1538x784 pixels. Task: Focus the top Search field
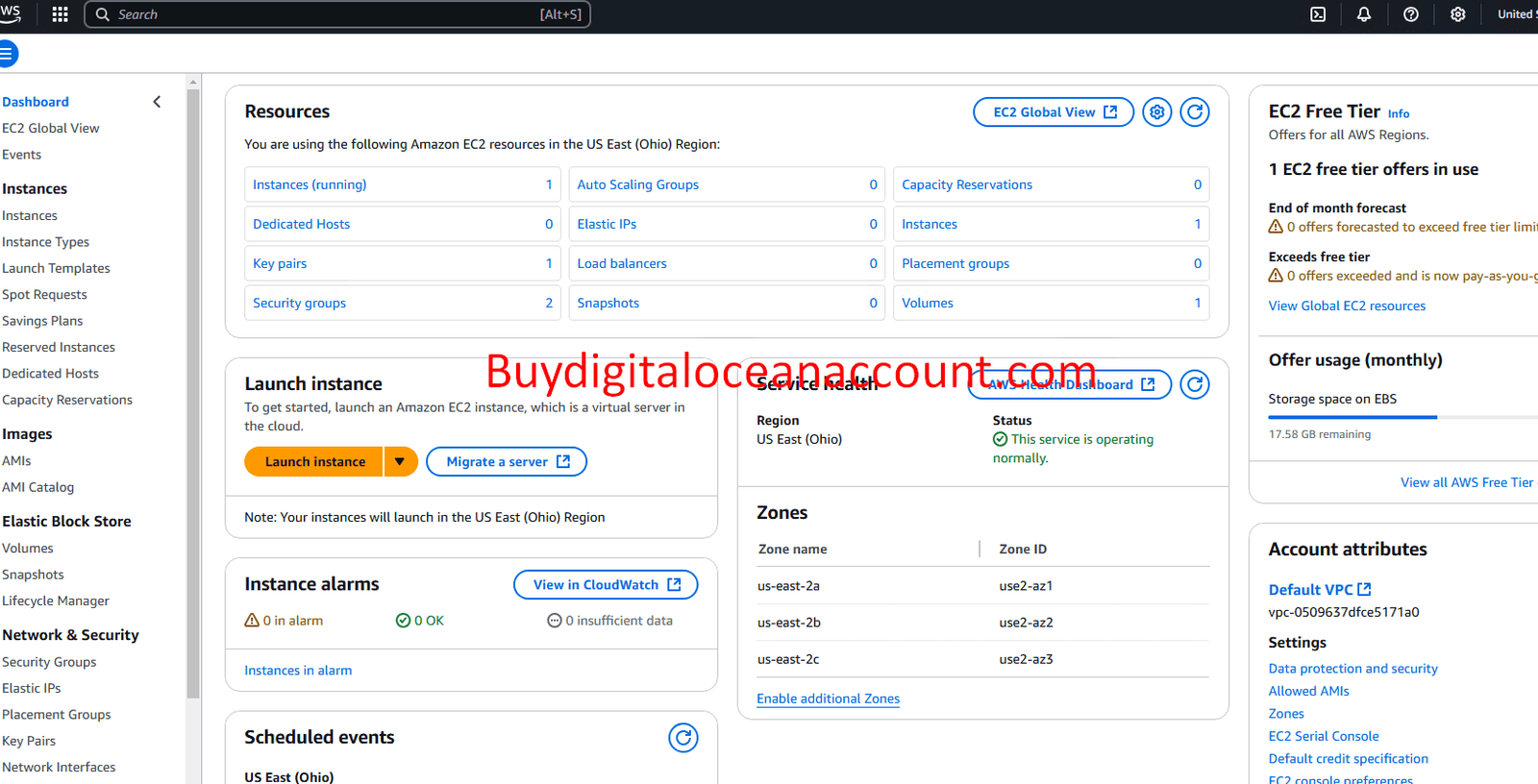point(337,14)
